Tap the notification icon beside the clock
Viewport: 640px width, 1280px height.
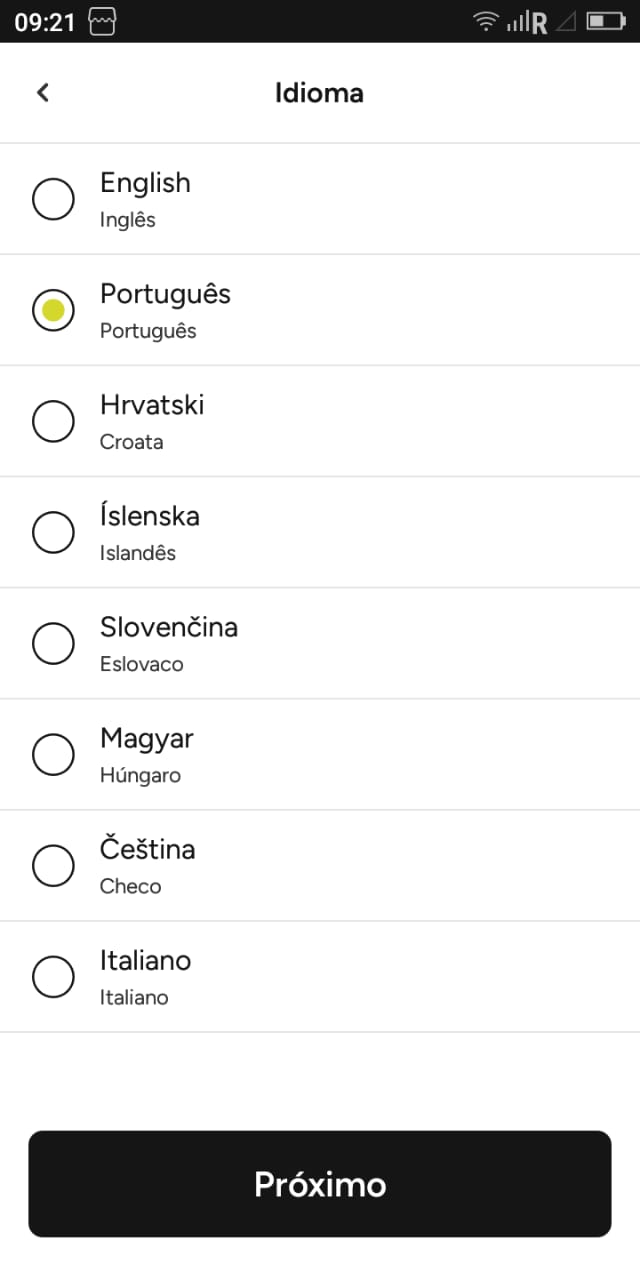point(102,21)
